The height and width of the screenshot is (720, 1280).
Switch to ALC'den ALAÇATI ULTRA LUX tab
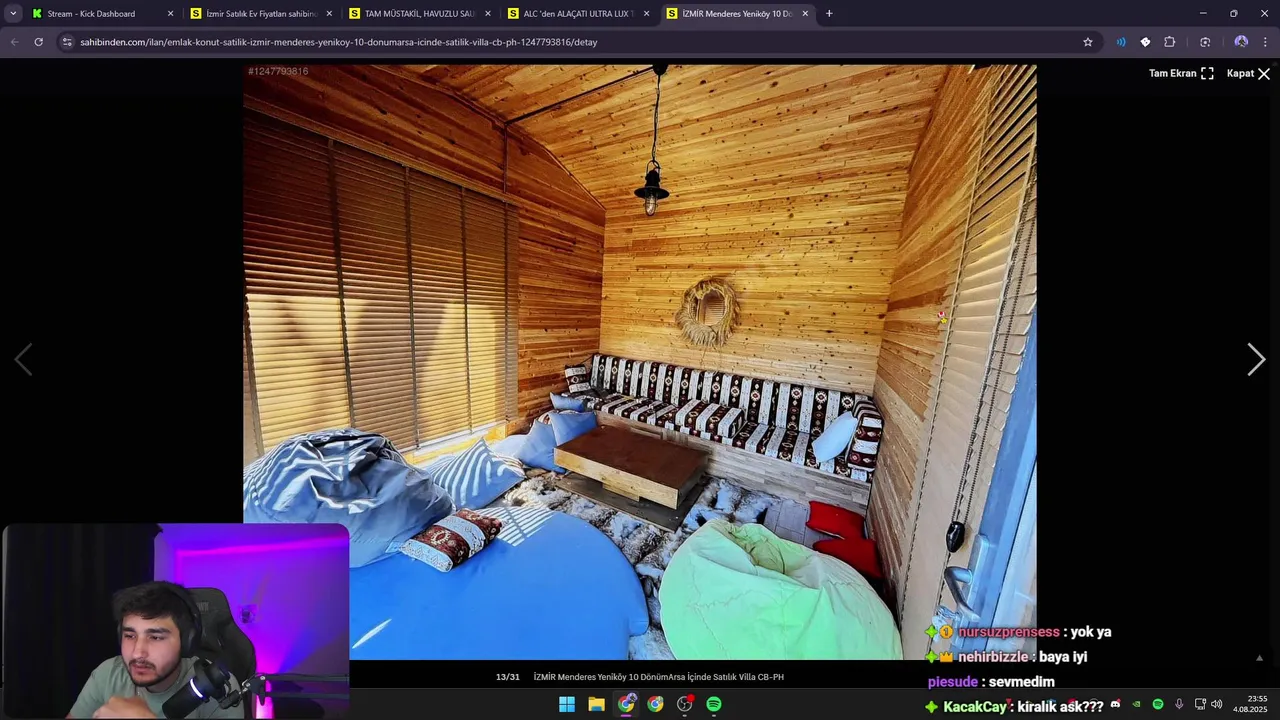click(578, 14)
